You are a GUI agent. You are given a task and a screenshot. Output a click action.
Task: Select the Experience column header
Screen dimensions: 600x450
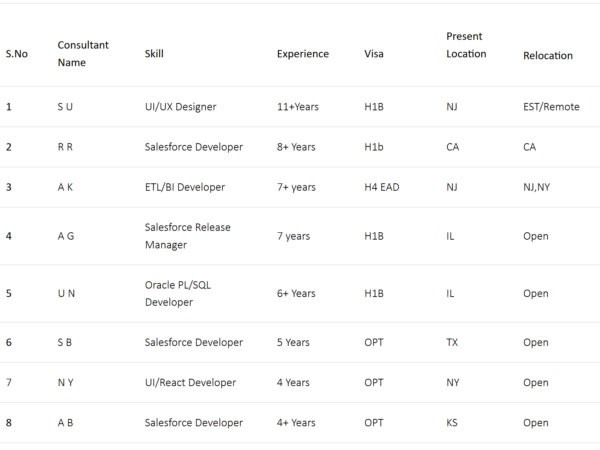click(302, 54)
